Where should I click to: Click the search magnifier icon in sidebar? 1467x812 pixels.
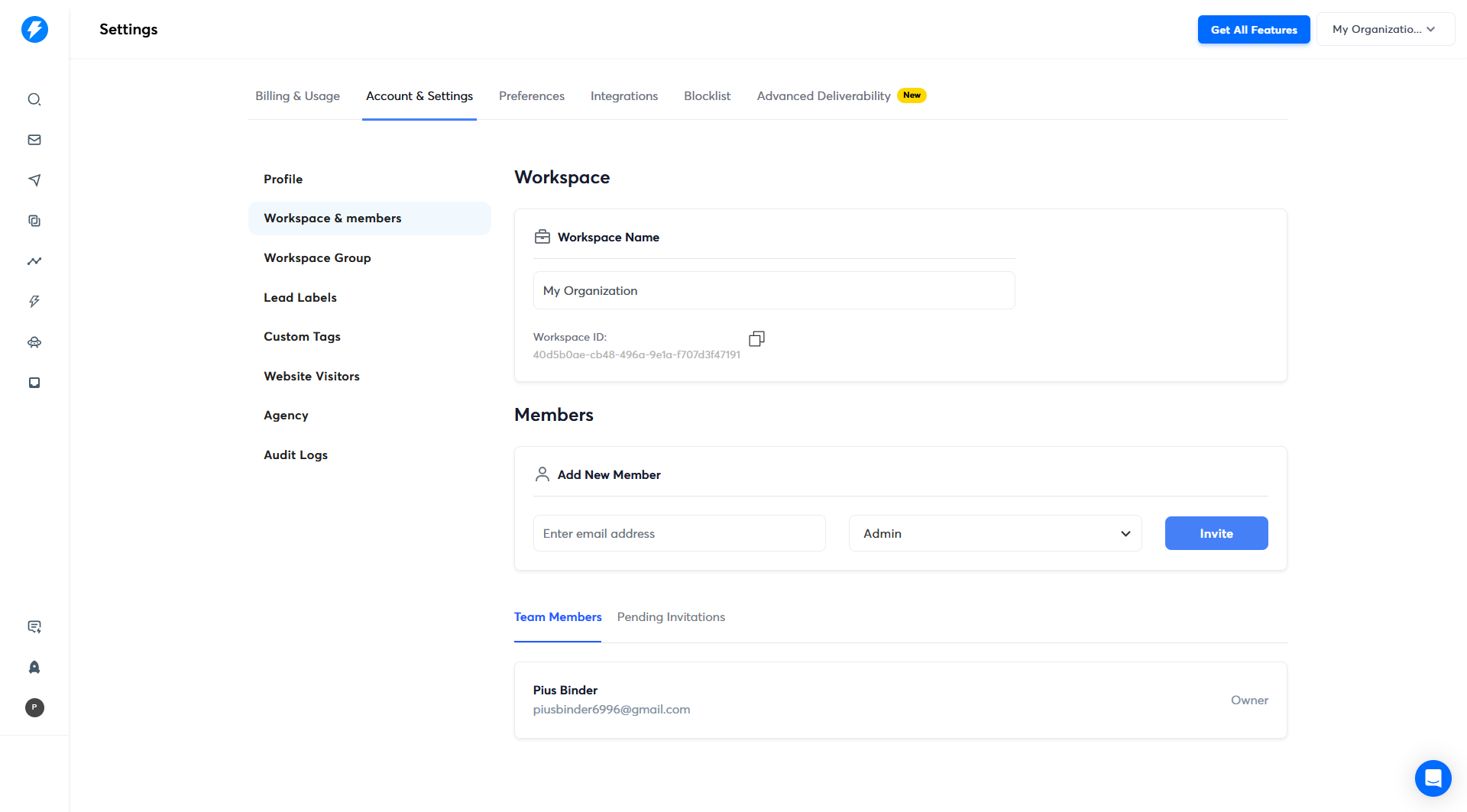(34, 99)
